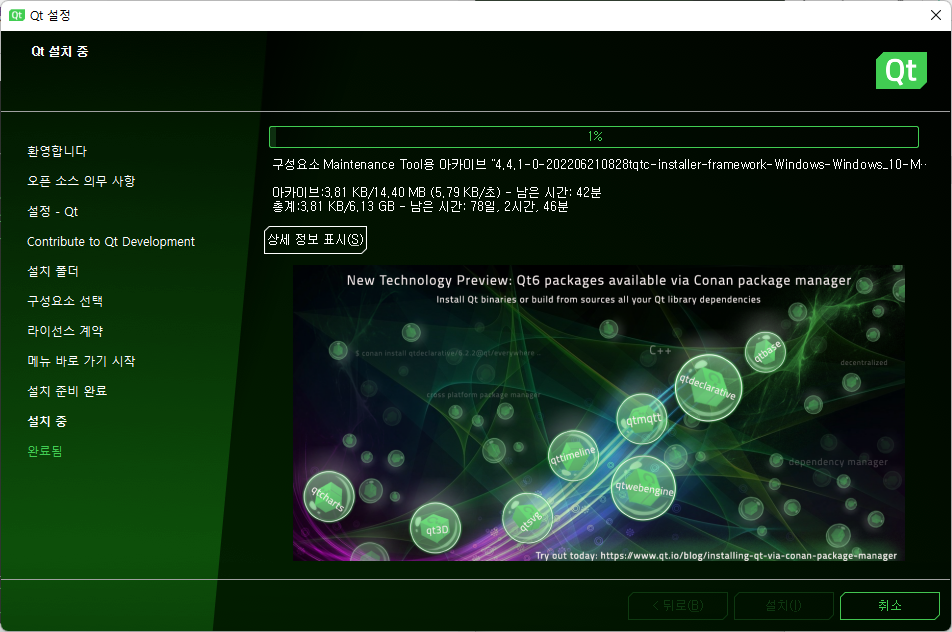Select 메뉴 바로 가기 시작 step

tap(81, 361)
